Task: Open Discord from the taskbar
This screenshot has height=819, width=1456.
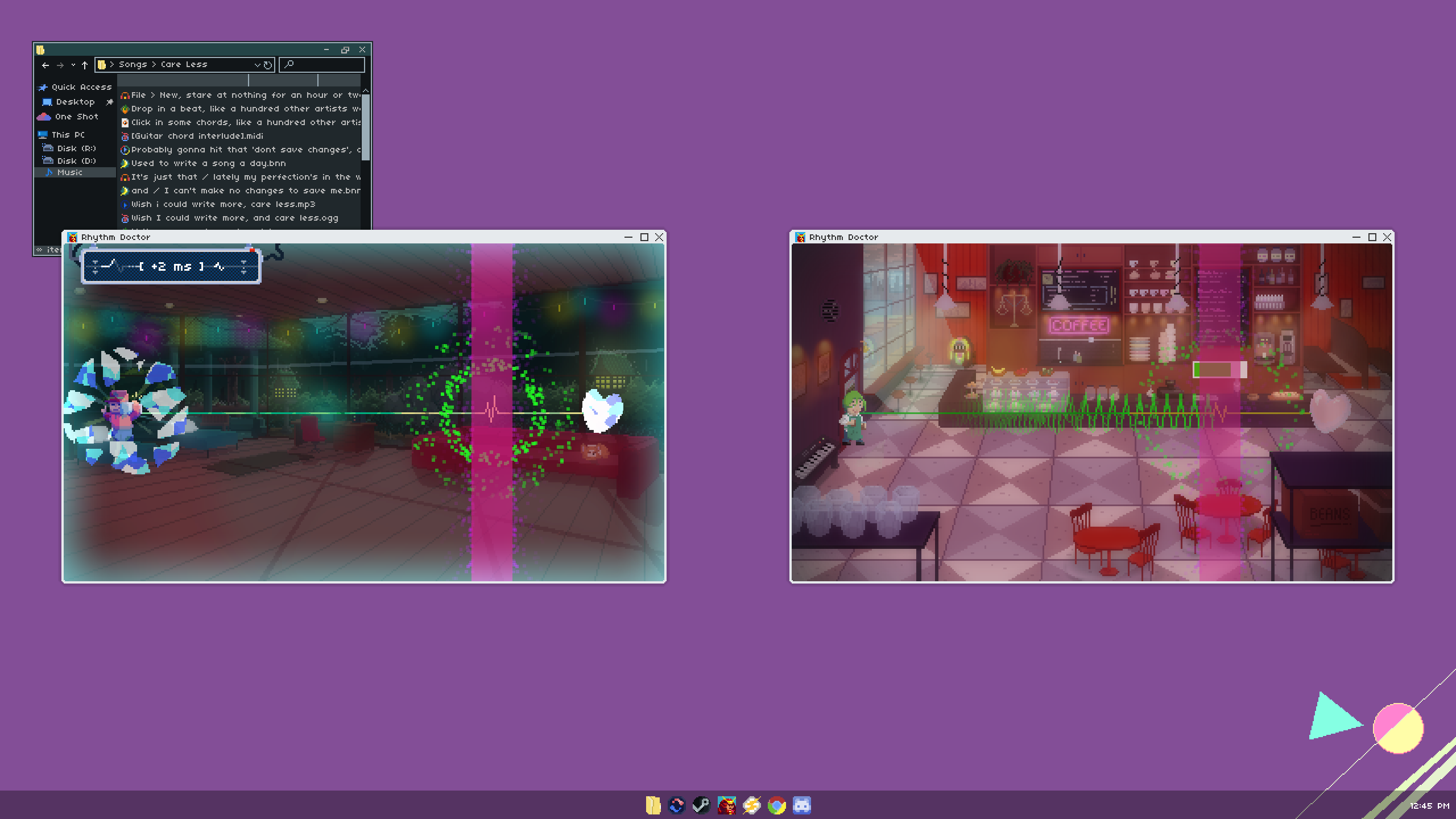Action: pyautogui.click(x=802, y=805)
